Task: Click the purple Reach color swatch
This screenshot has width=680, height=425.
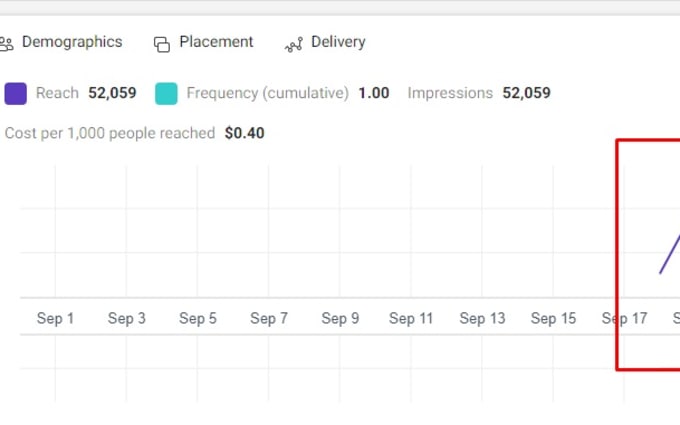Action: click(x=16, y=93)
